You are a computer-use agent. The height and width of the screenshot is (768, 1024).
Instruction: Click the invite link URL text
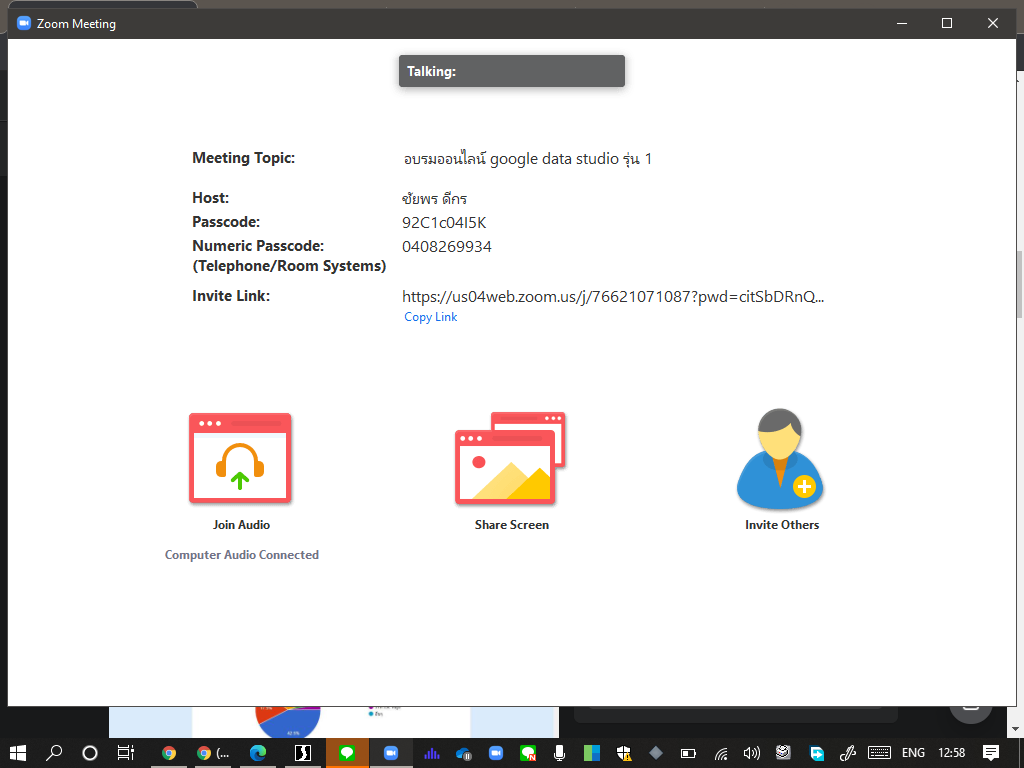point(613,296)
